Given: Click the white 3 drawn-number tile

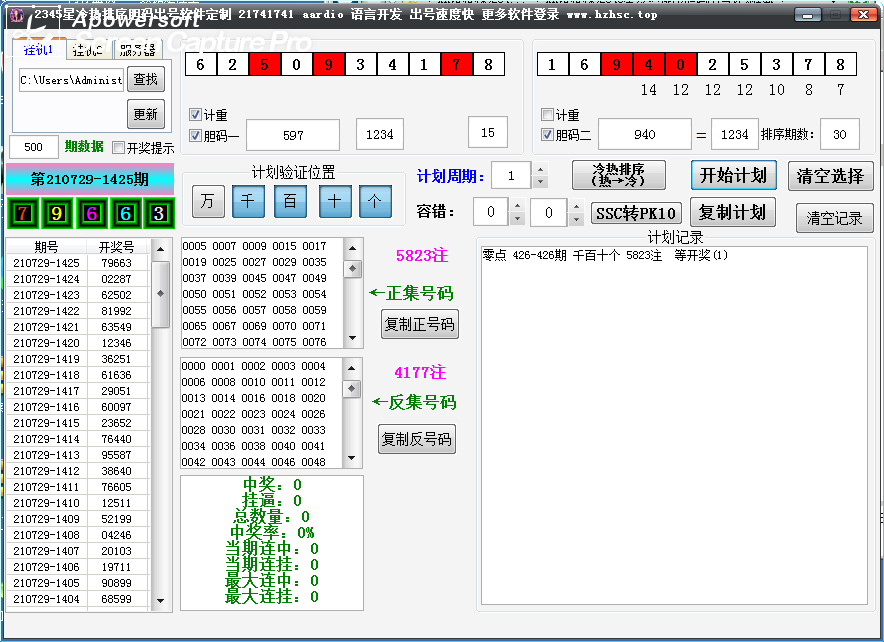Looking at the screenshot, I should pyautogui.click(x=159, y=213).
